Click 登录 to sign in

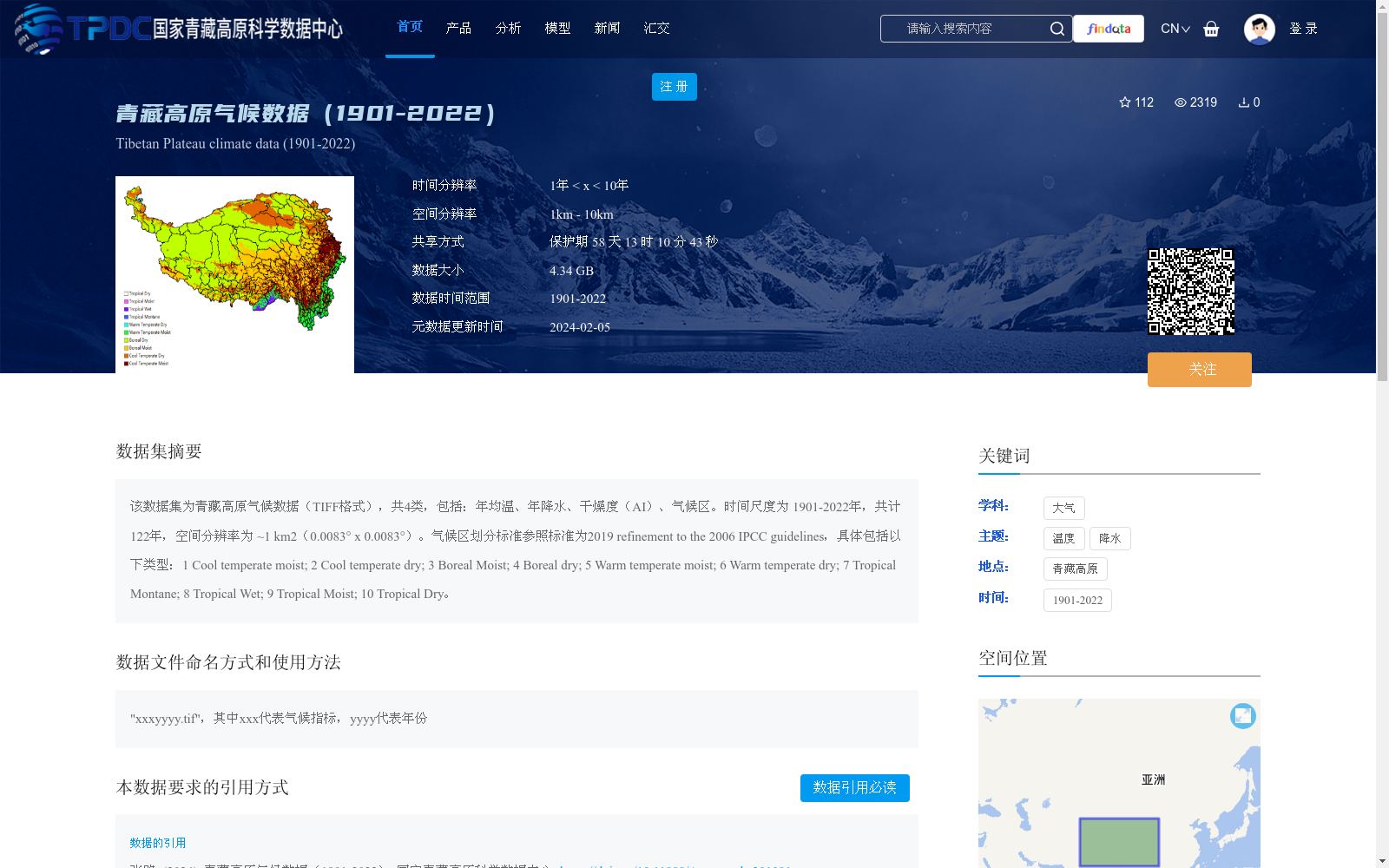tap(1304, 29)
